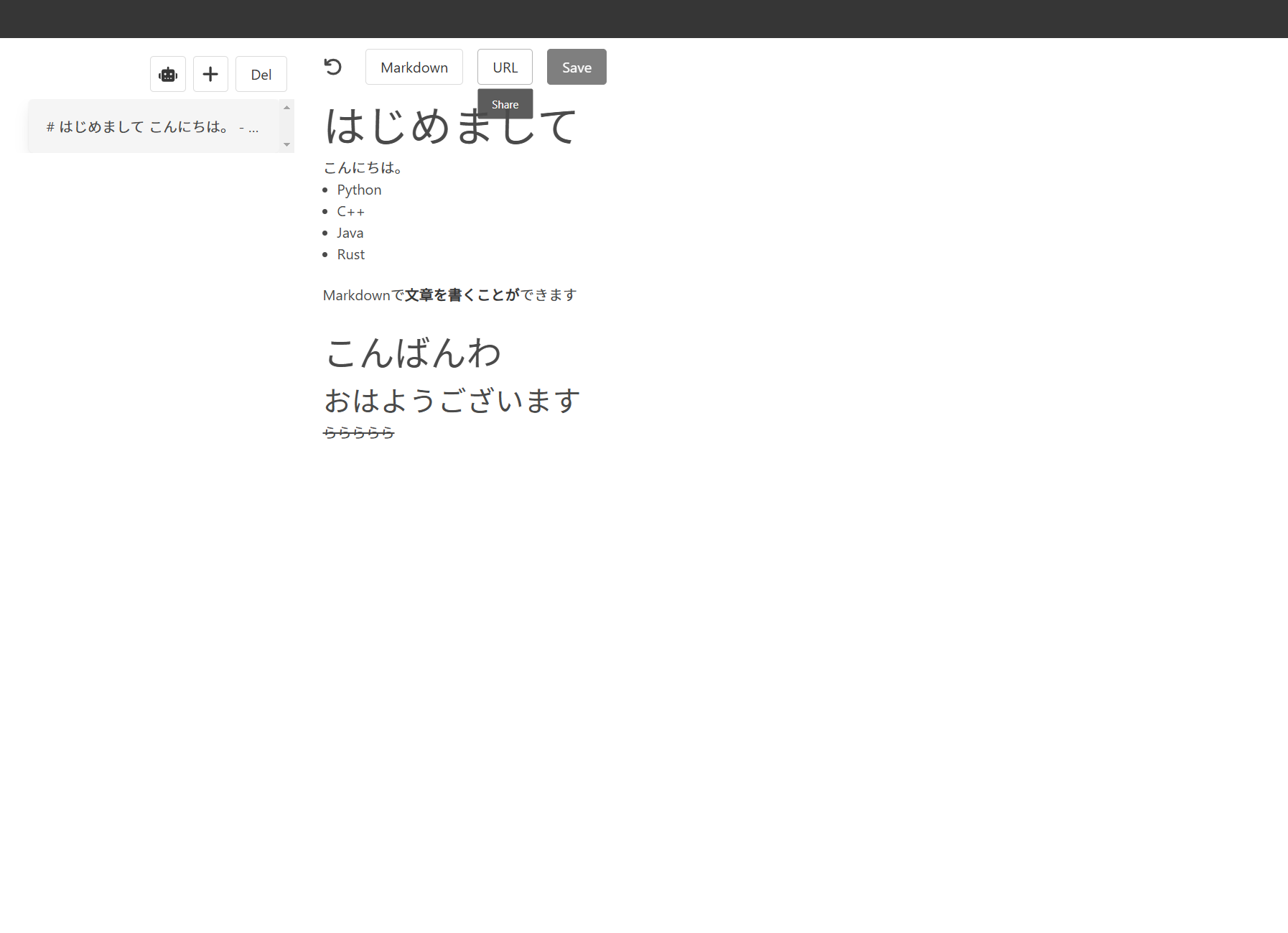Click the list item C++
This screenshot has width=1288, height=933.
[x=351, y=211]
